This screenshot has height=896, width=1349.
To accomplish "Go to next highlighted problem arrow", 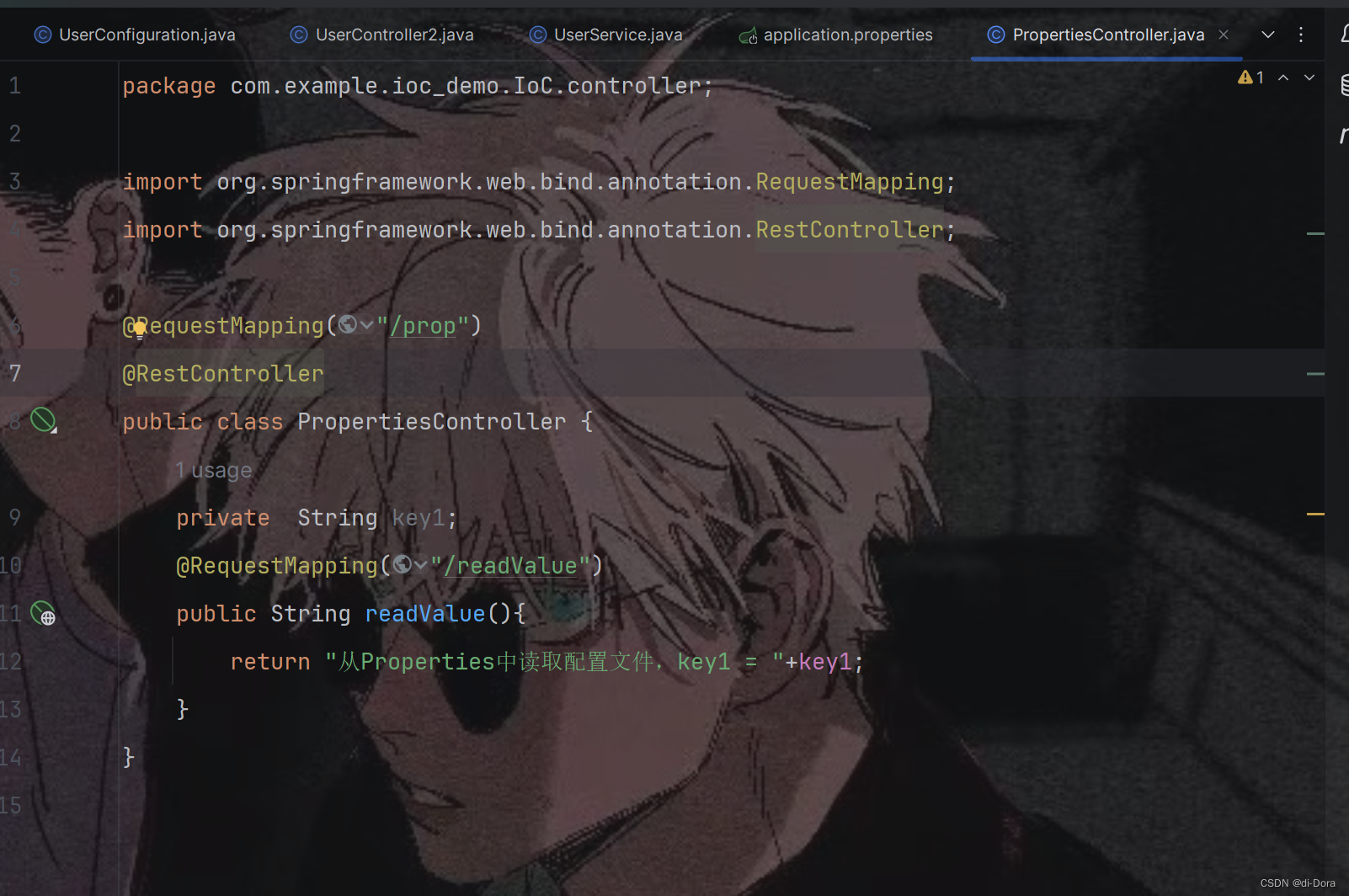I will tap(1309, 77).
